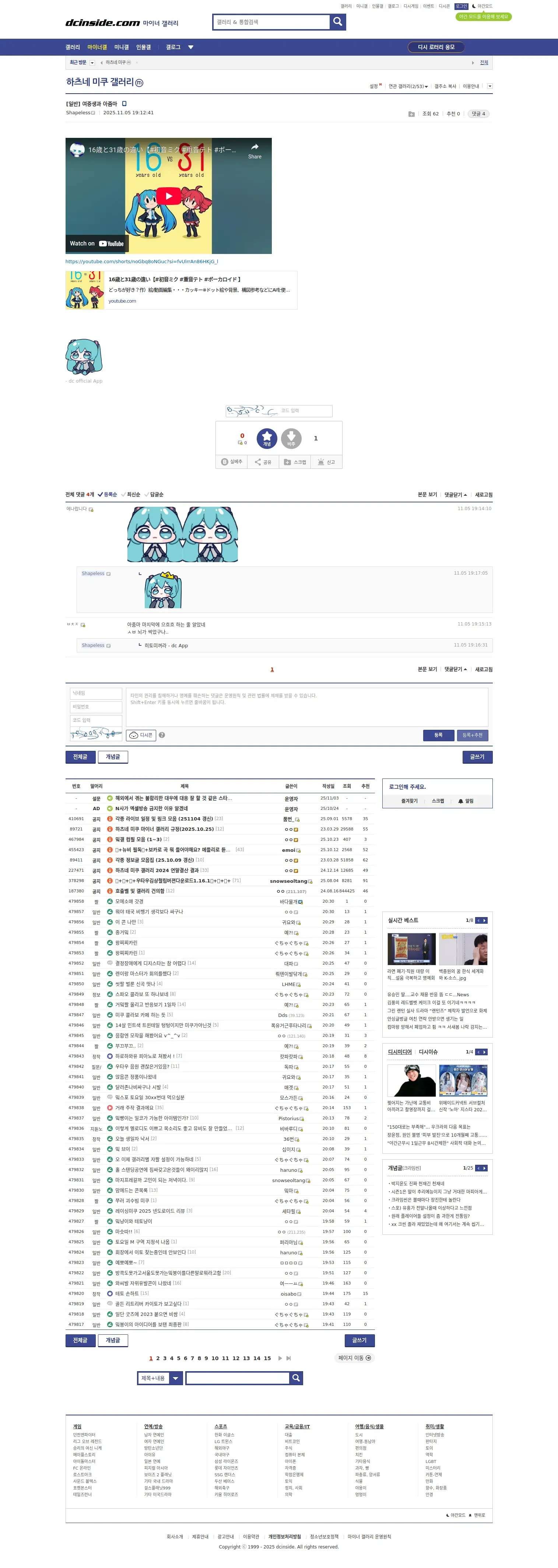Click the 디시 로터리 응모 banner button
This screenshot has height=1568, width=558.
click(x=436, y=47)
